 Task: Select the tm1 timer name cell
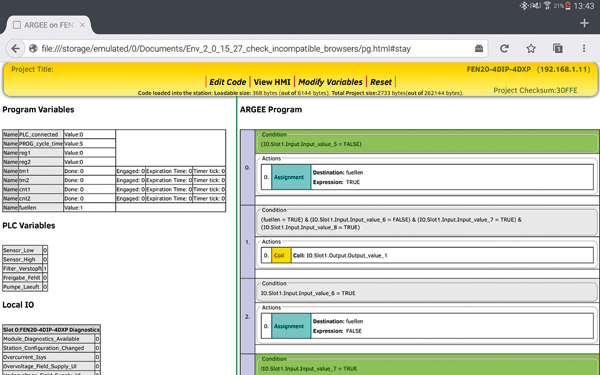click(x=41, y=171)
